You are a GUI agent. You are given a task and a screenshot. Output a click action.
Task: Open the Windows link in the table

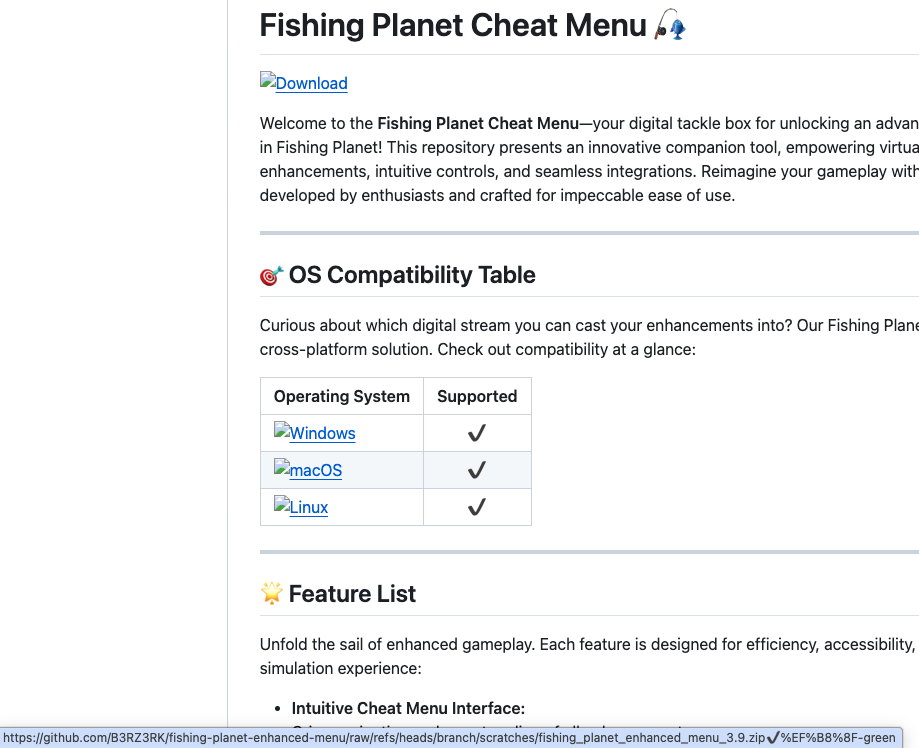point(322,434)
